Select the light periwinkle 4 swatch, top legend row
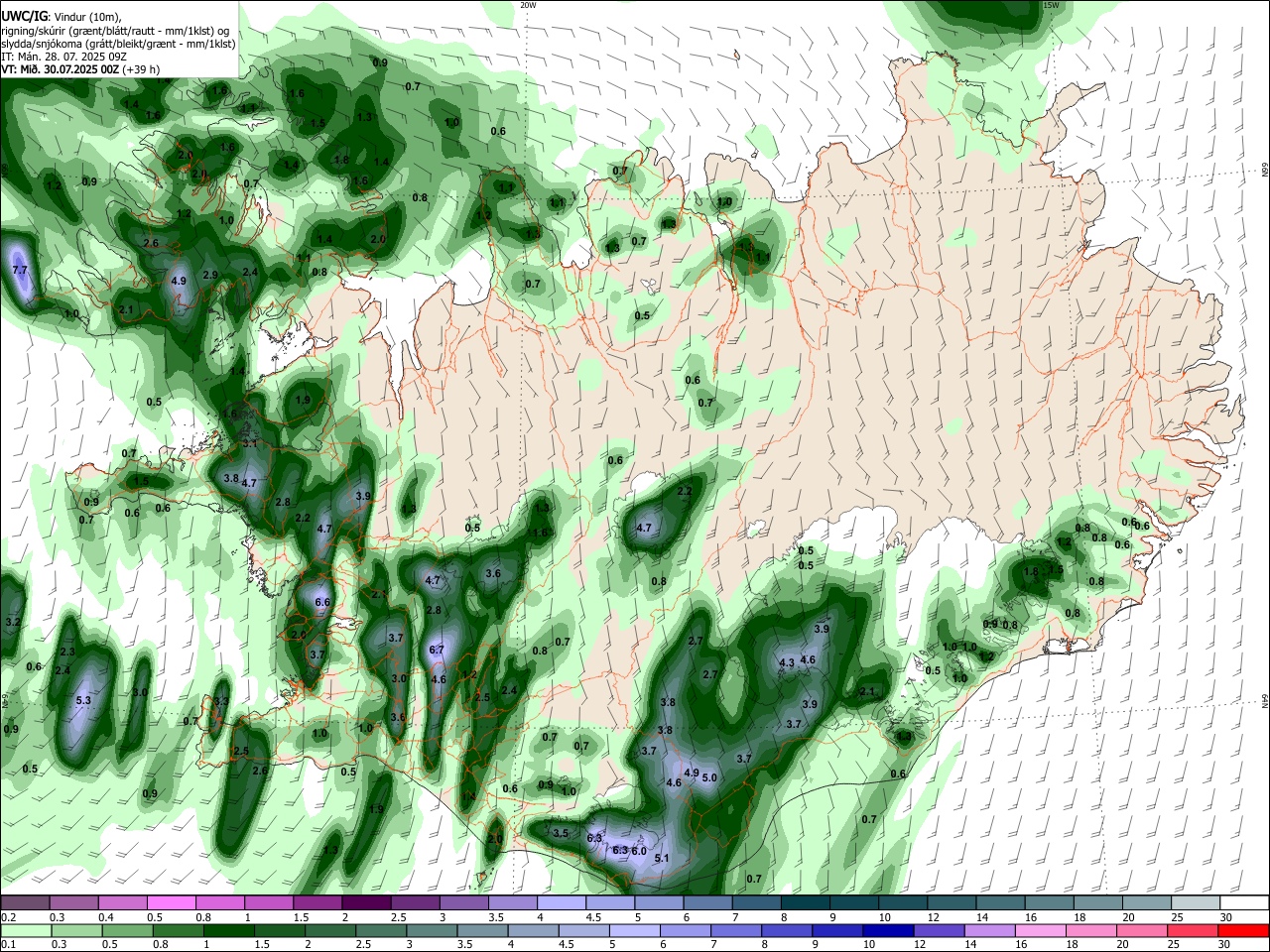This screenshot has width=1270, height=952. pyautogui.click(x=562, y=903)
